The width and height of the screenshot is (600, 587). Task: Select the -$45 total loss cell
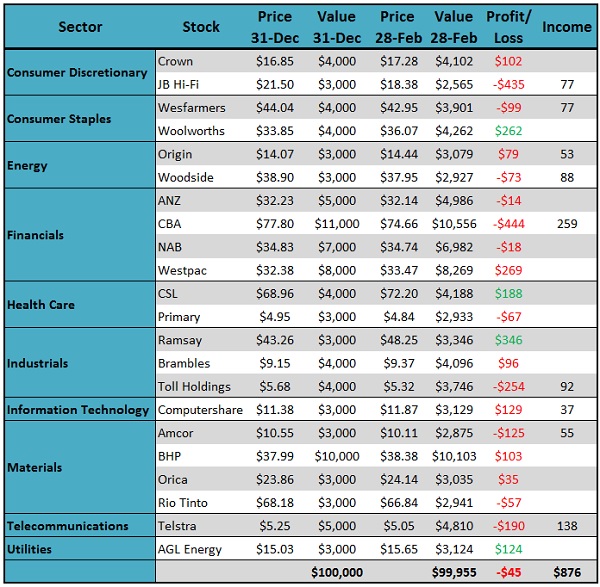tap(510, 572)
